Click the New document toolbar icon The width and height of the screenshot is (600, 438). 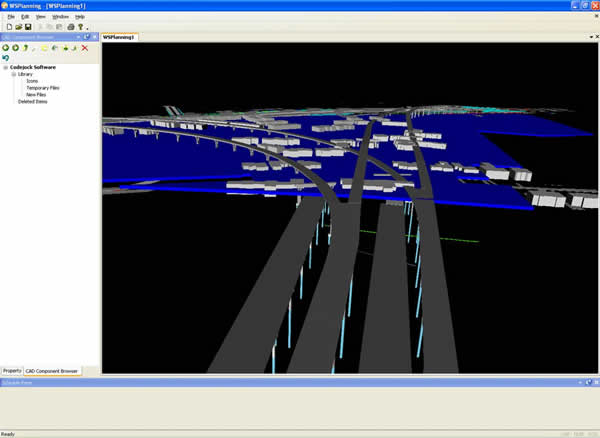(x=8, y=27)
